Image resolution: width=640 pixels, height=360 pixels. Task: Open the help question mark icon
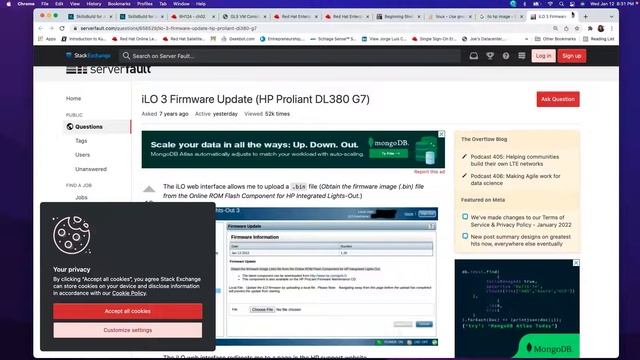pos(506,56)
